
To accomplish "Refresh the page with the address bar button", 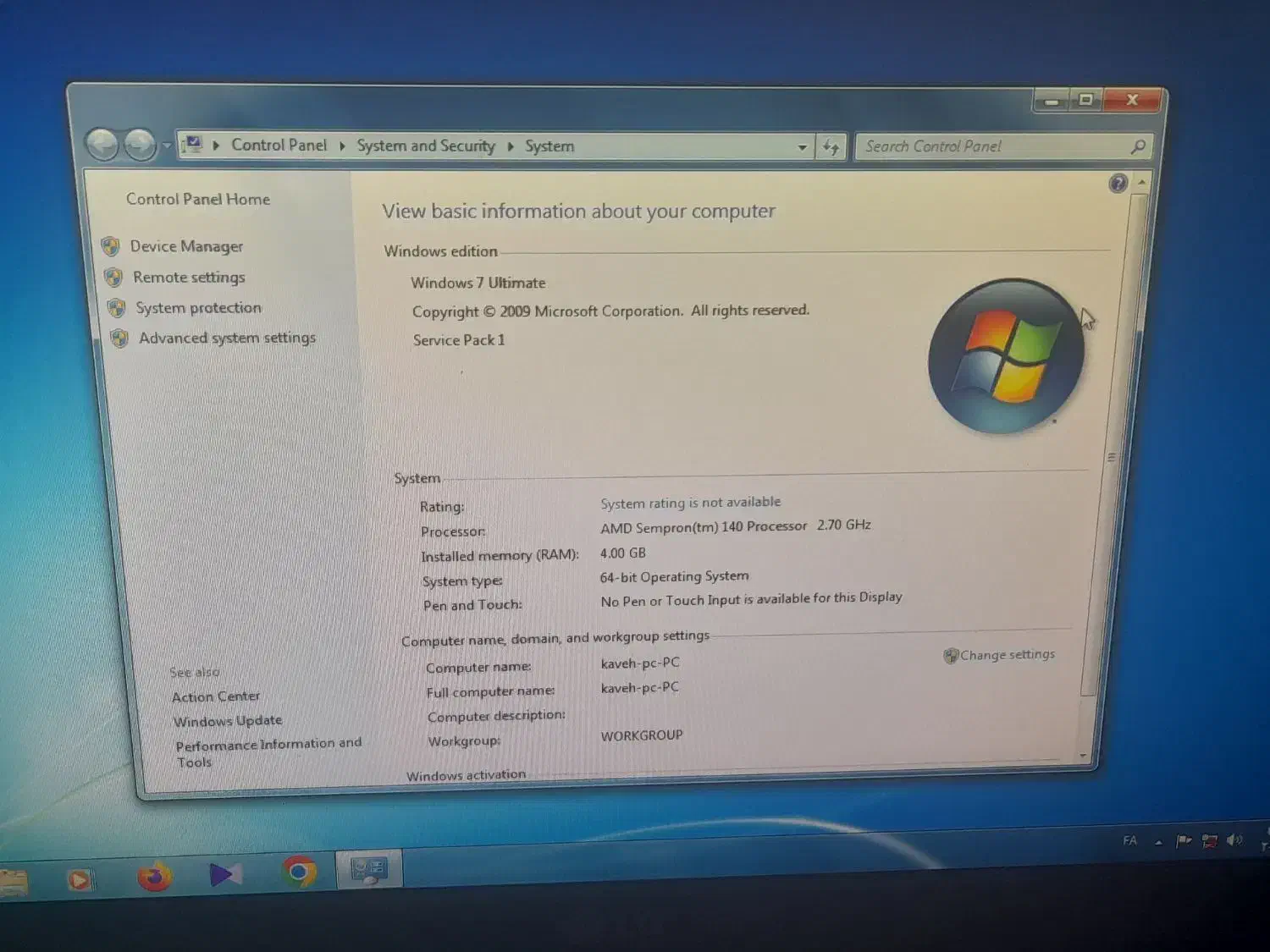I will [x=831, y=147].
